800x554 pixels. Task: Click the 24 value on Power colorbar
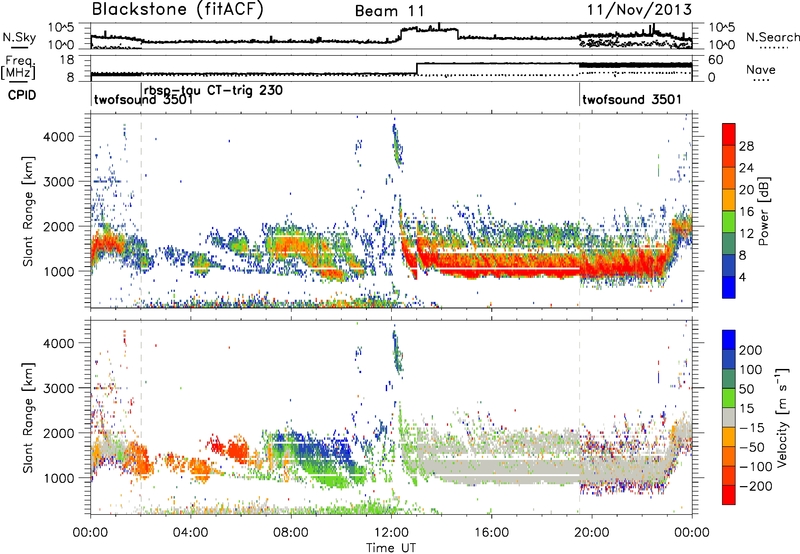point(746,168)
